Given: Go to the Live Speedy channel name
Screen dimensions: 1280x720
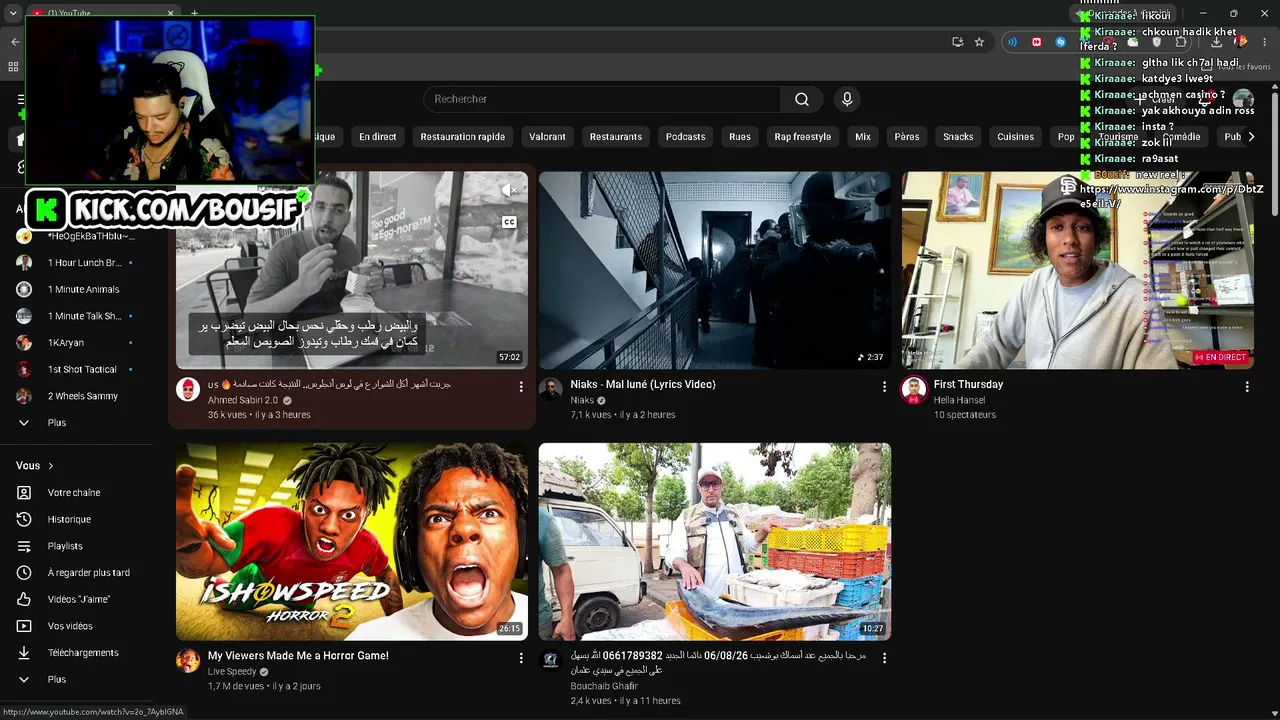Looking at the screenshot, I should click(232, 672).
